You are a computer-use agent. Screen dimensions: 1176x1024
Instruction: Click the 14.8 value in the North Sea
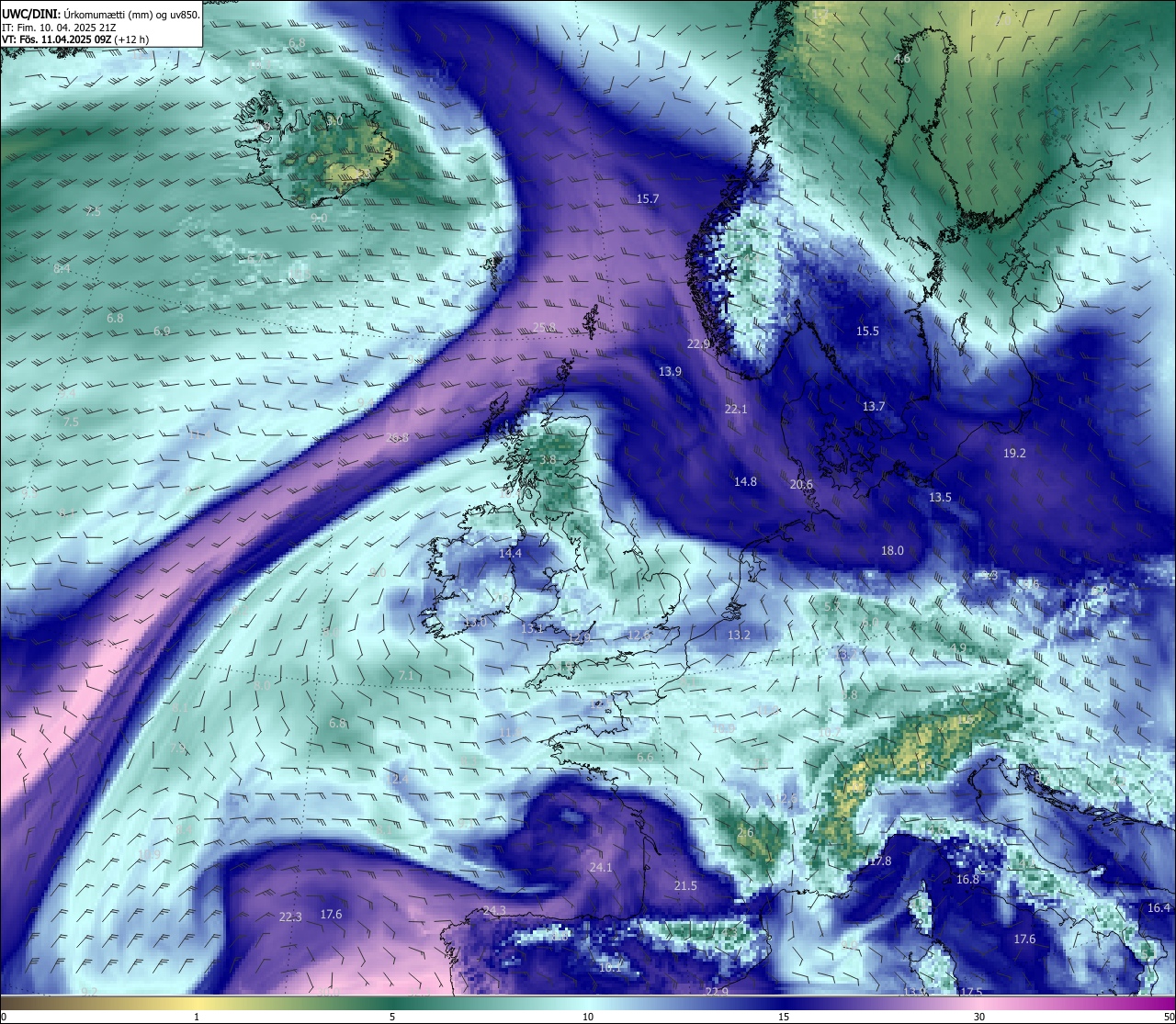pos(745,481)
